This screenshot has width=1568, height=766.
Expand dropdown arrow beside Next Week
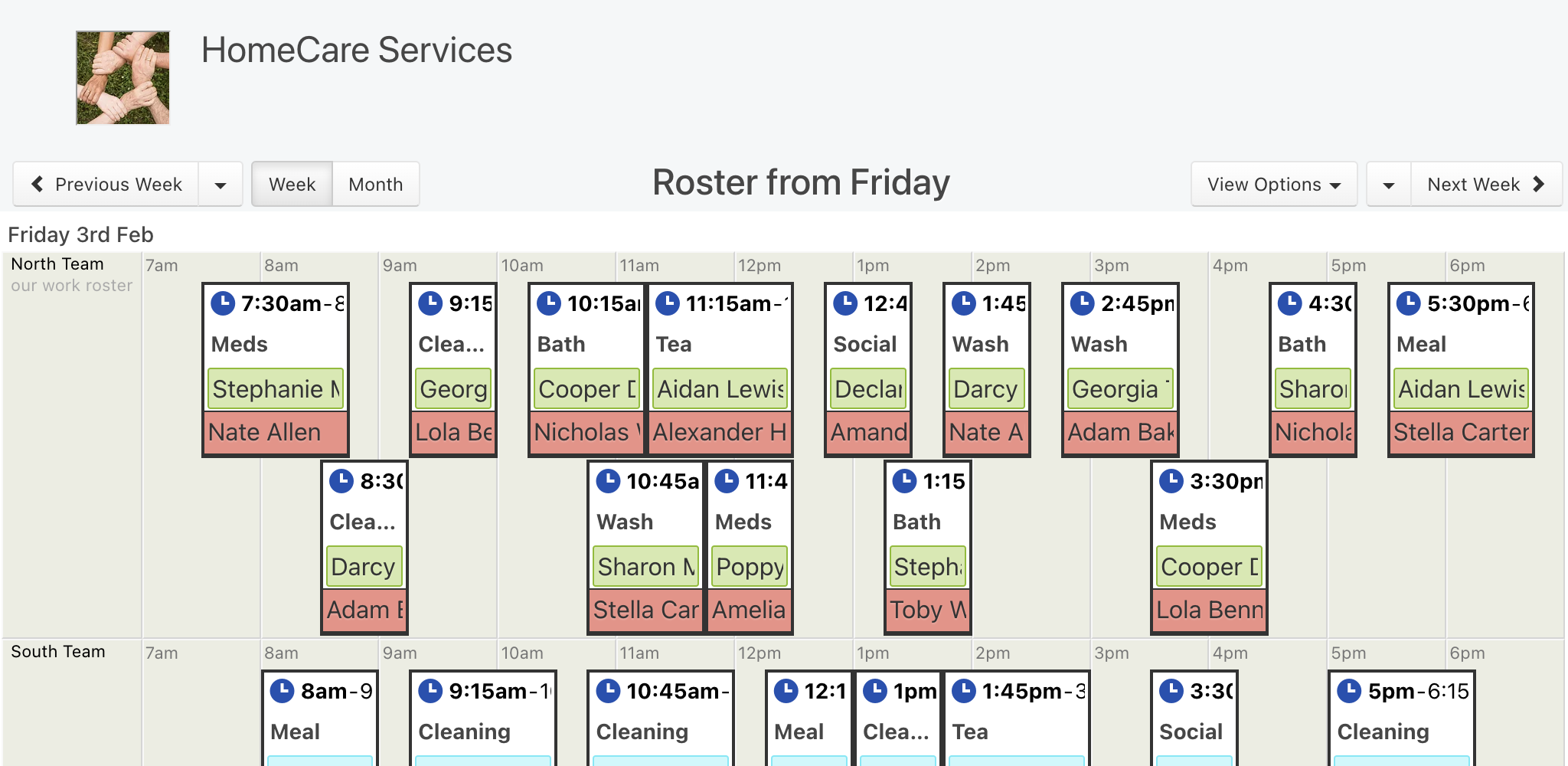point(1389,184)
